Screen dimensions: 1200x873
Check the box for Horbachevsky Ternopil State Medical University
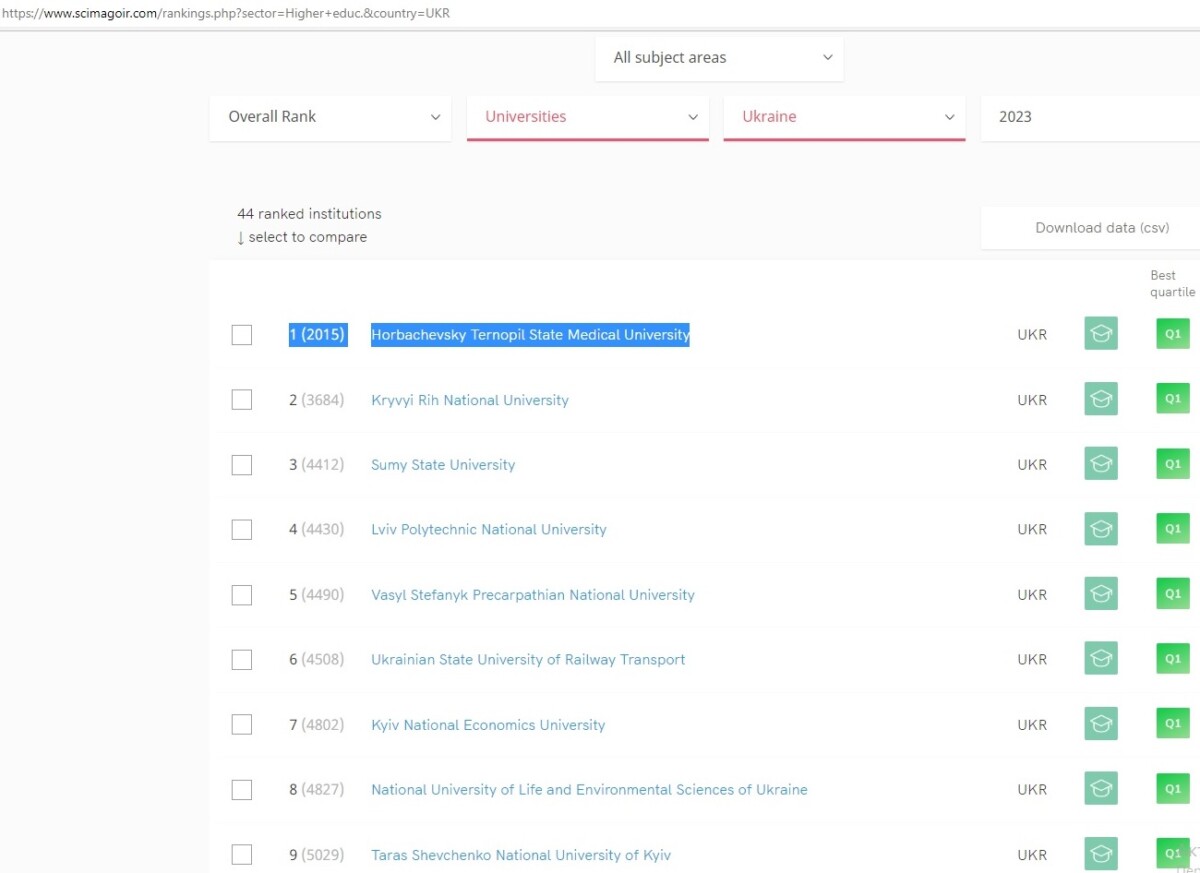coord(242,335)
